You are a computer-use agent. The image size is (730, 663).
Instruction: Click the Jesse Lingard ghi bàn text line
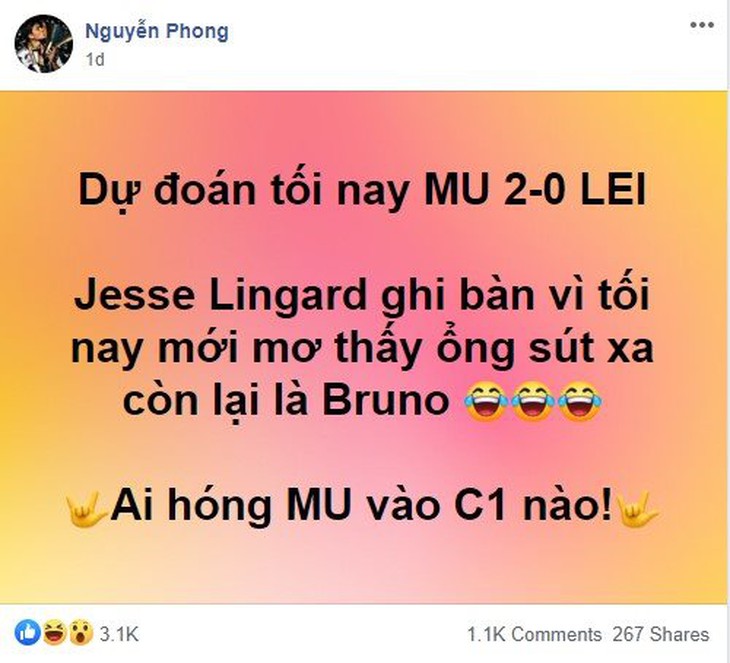click(x=361, y=296)
